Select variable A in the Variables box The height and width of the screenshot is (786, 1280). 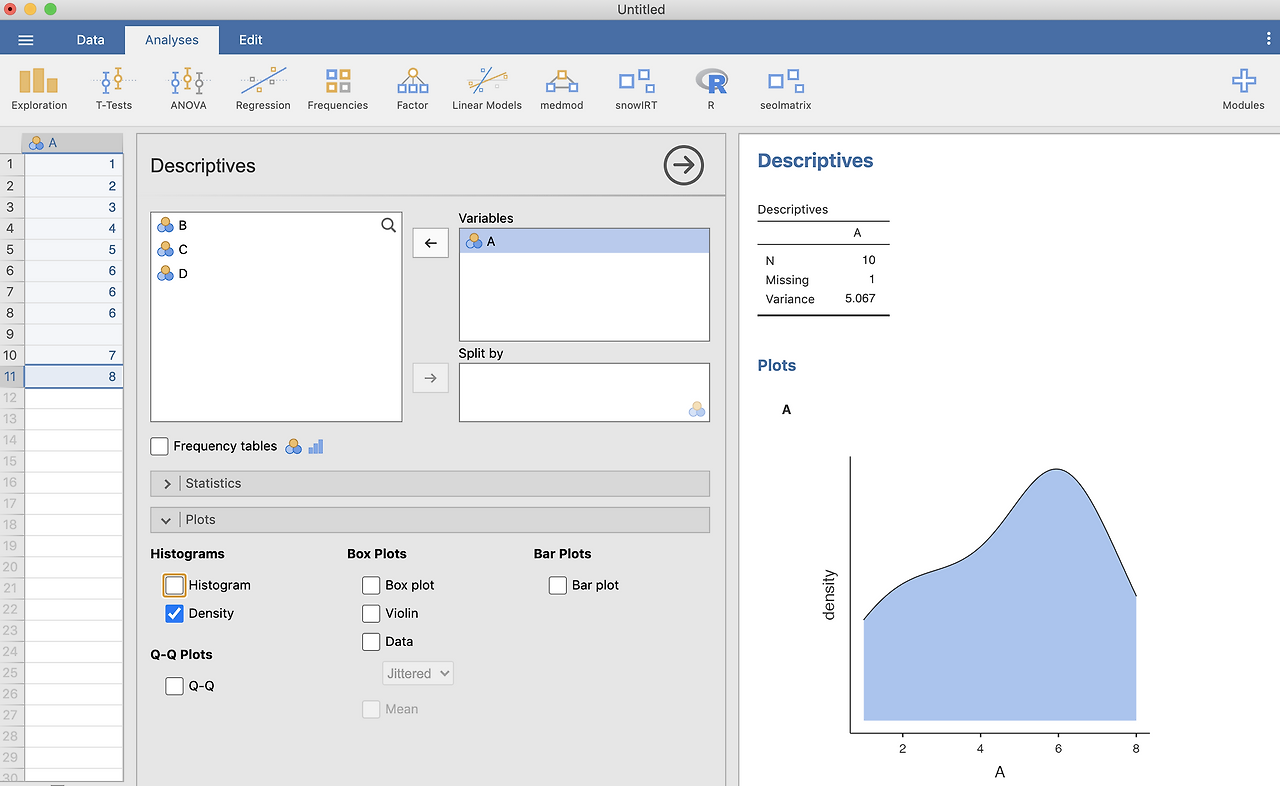pyautogui.click(x=584, y=241)
